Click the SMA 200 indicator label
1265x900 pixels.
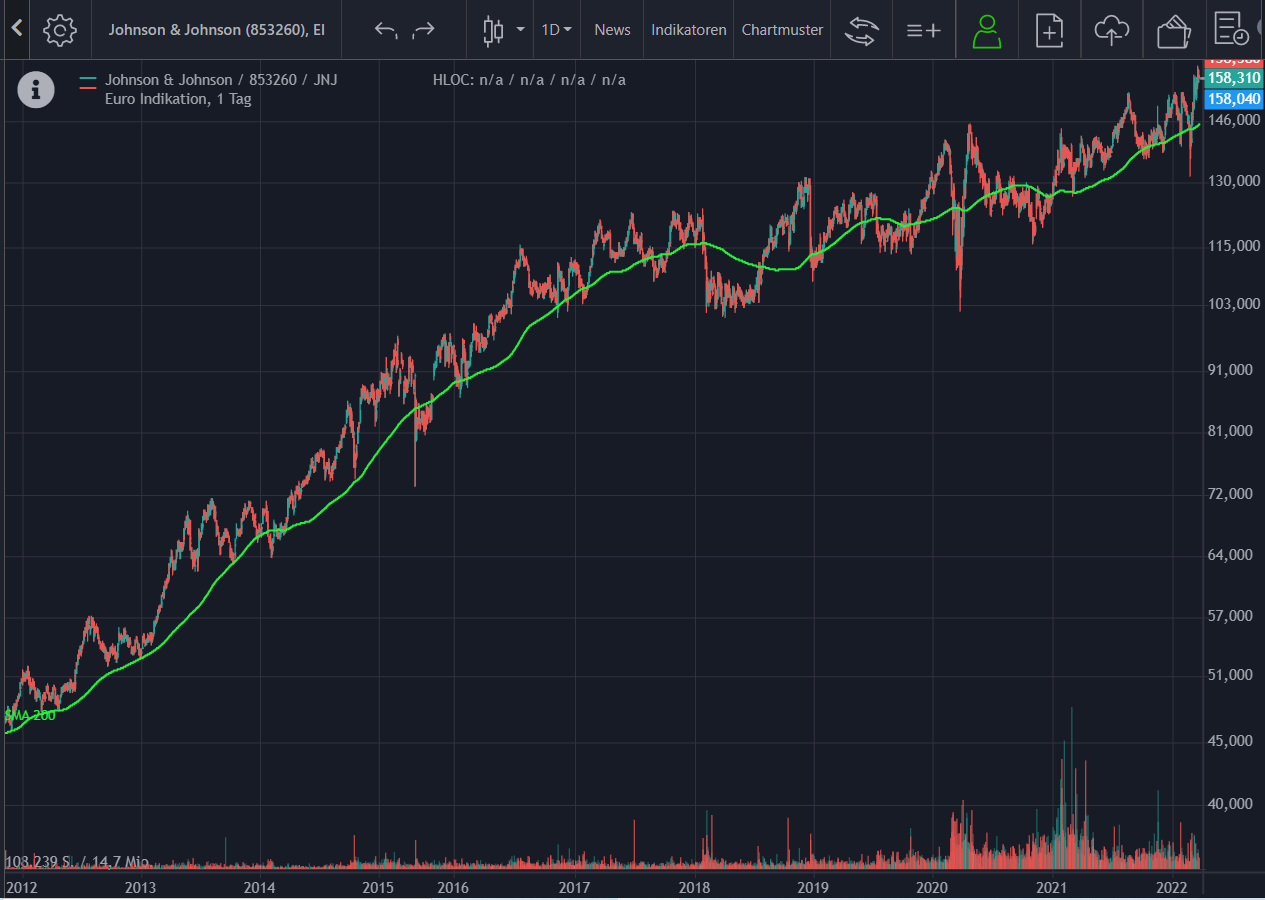(x=30, y=715)
